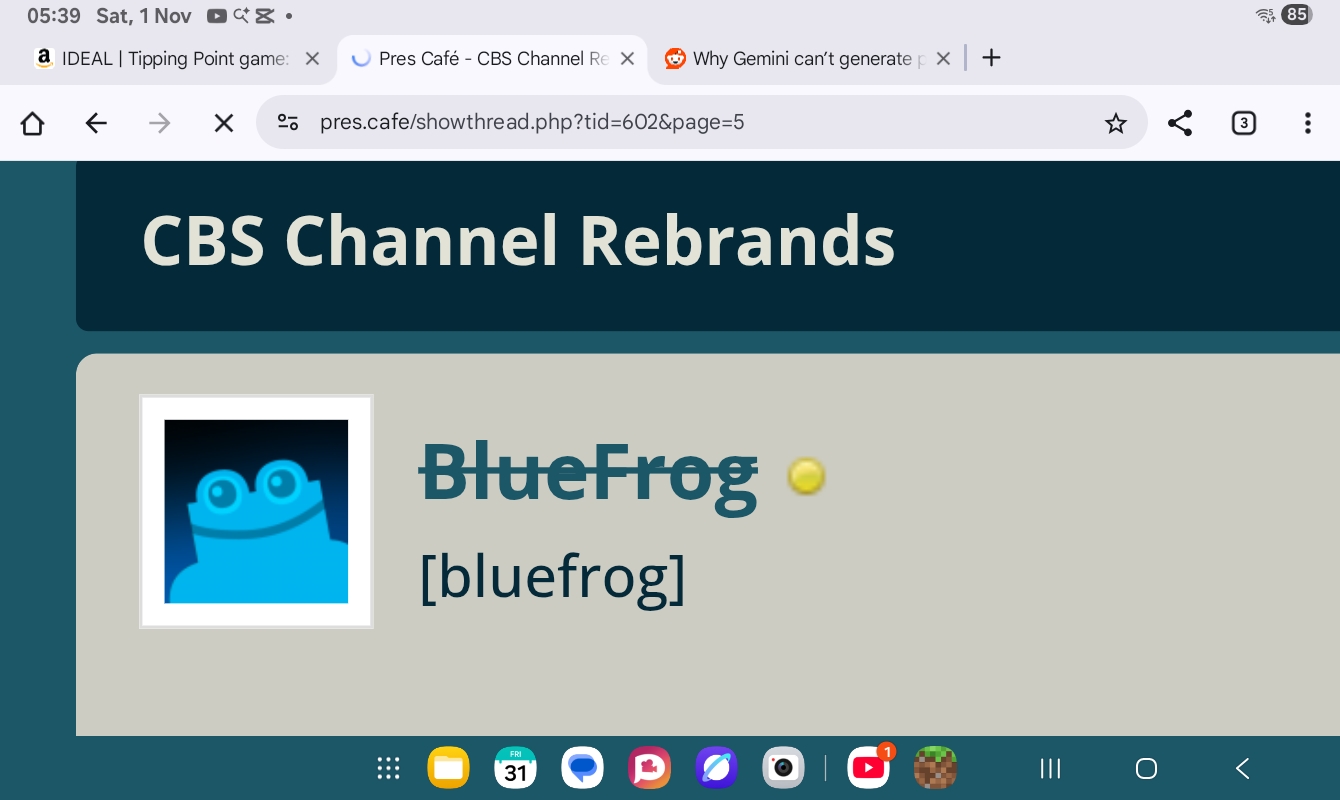
Task: Go back to the previous page
Action: [96, 123]
